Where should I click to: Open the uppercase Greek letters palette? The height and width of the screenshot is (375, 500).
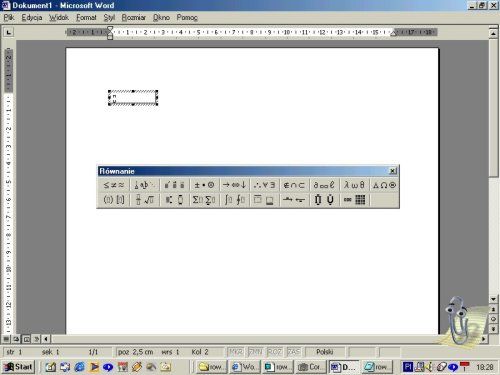tap(384, 185)
